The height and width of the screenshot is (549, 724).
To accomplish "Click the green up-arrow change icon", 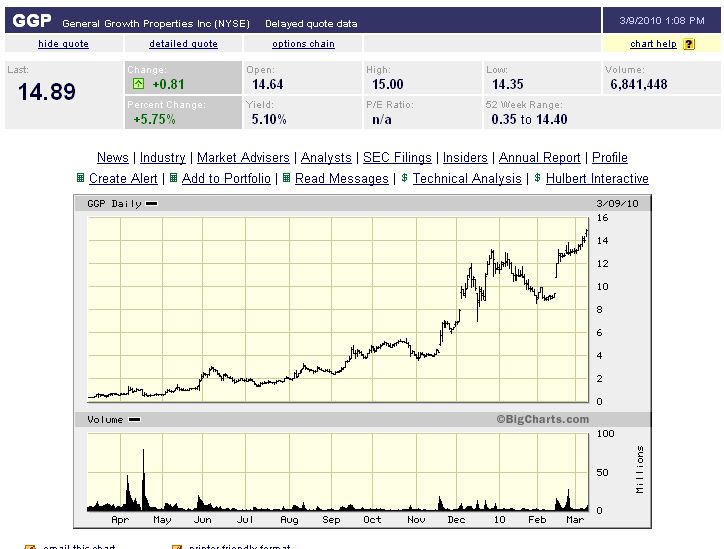I will (x=139, y=84).
